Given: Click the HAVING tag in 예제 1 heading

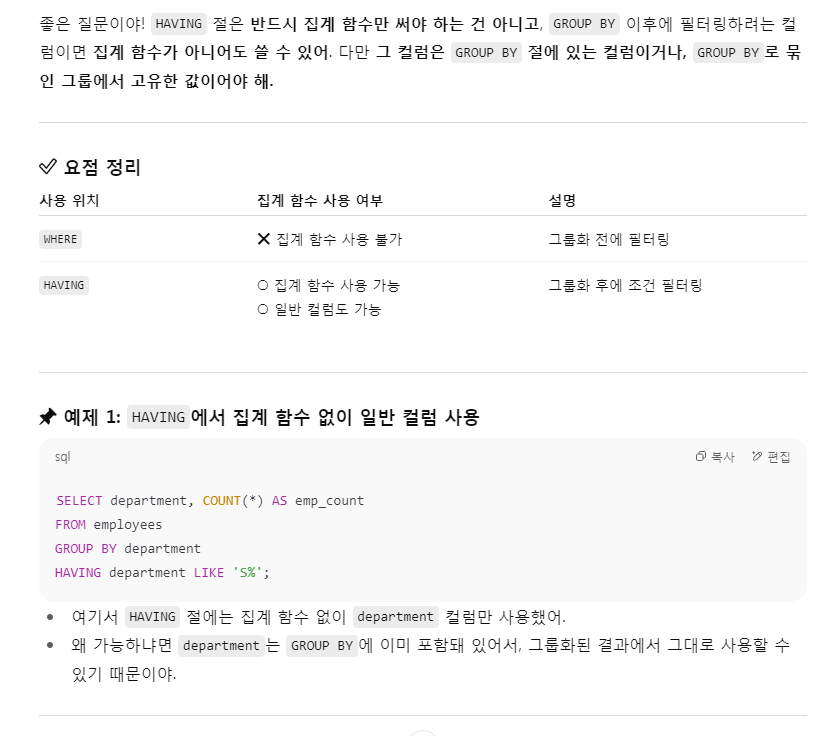Looking at the screenshot, I should [158, 417].
